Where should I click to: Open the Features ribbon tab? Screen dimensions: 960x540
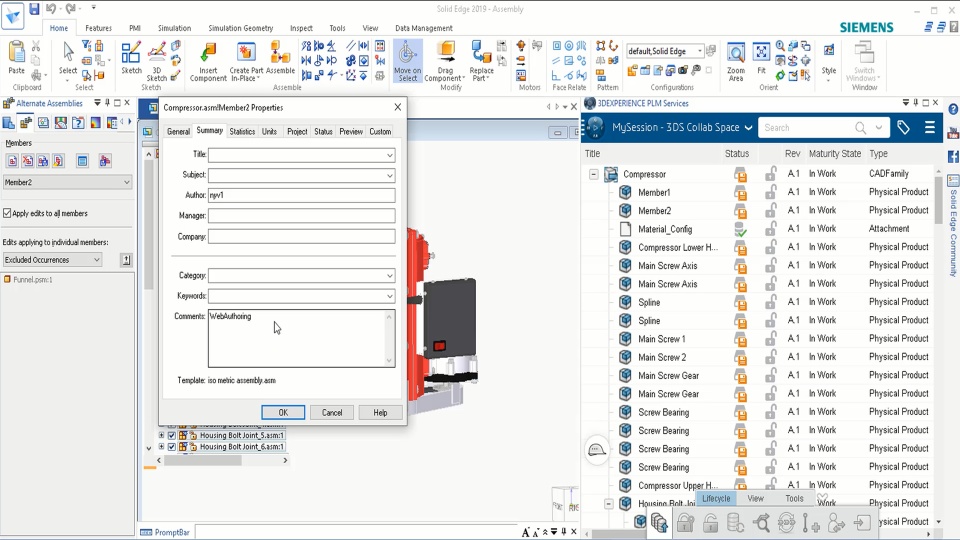click(x=99, y=28)
